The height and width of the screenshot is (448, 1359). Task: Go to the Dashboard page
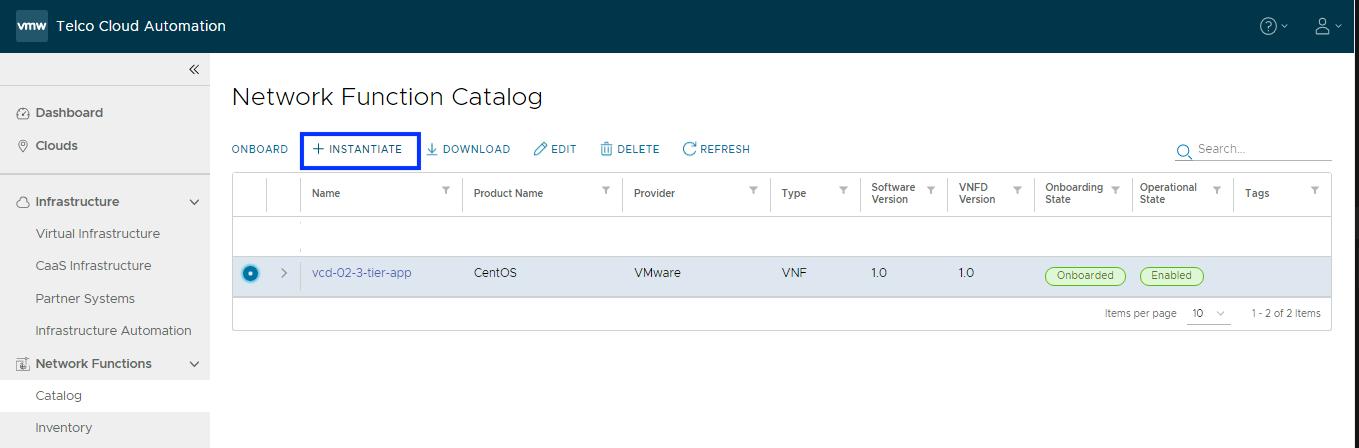(x=69, y=113)
